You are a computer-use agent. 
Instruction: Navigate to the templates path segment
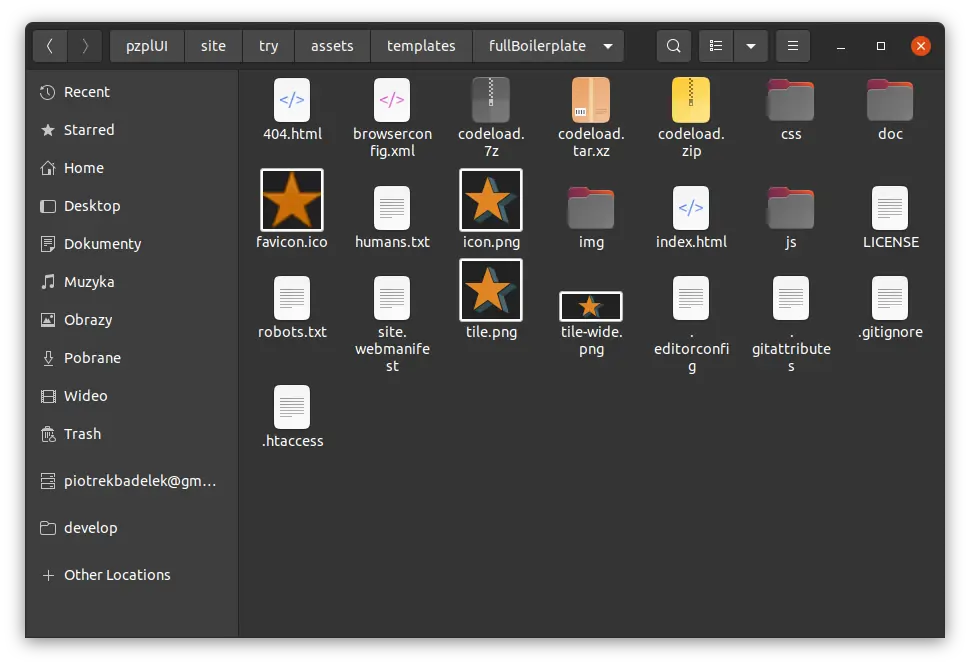point(421,46)
